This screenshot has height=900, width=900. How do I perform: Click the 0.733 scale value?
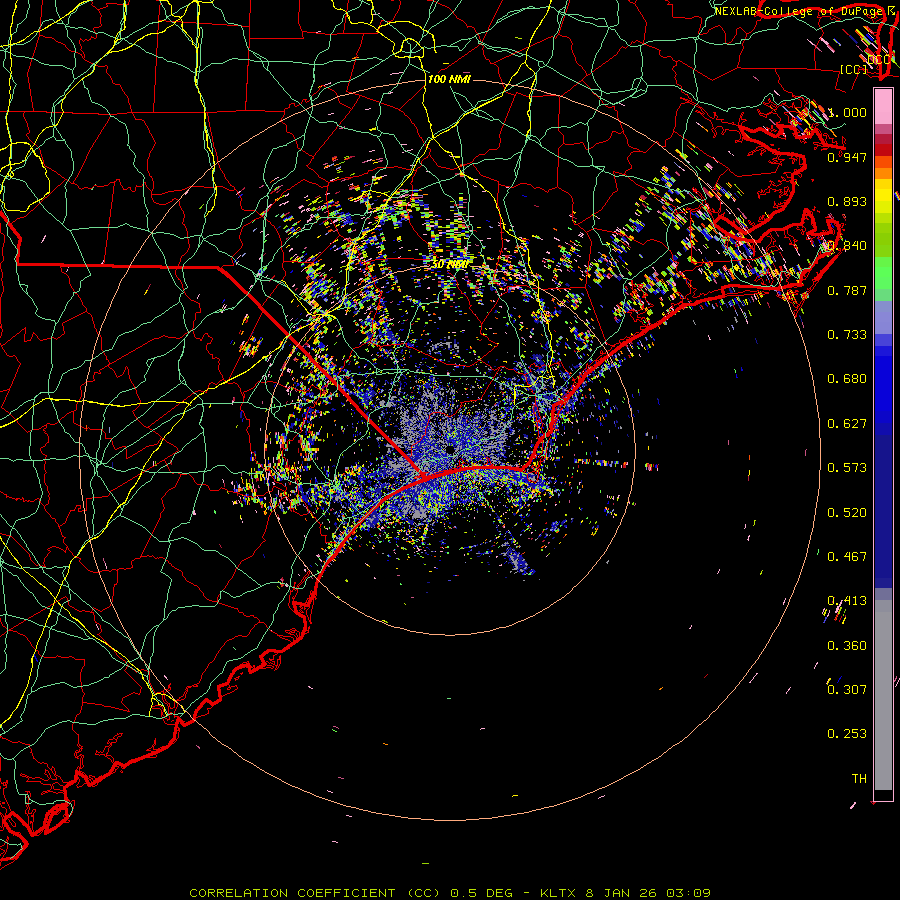(x=847, y=335)
